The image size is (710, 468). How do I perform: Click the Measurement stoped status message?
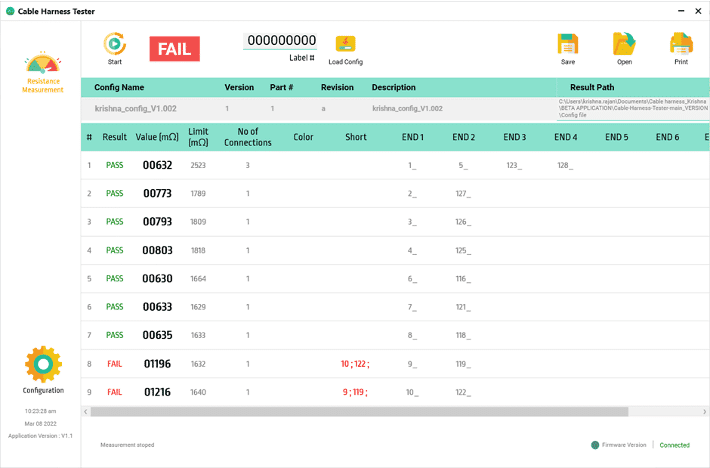127,445
